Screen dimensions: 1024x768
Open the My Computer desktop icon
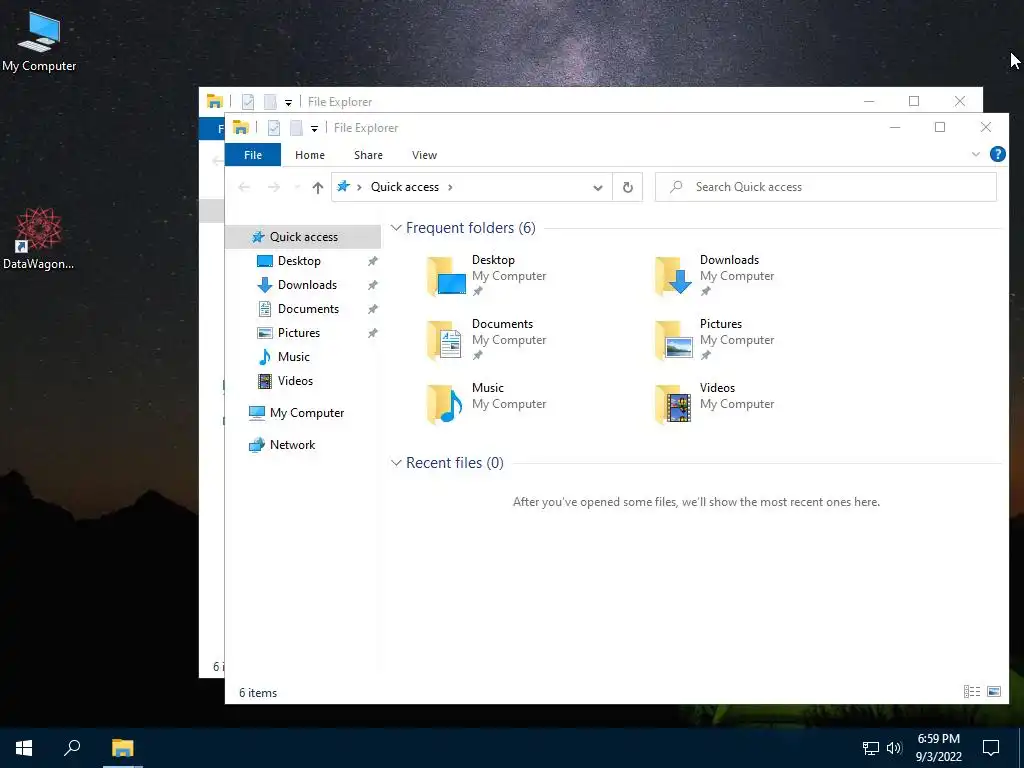coord(39,40)
